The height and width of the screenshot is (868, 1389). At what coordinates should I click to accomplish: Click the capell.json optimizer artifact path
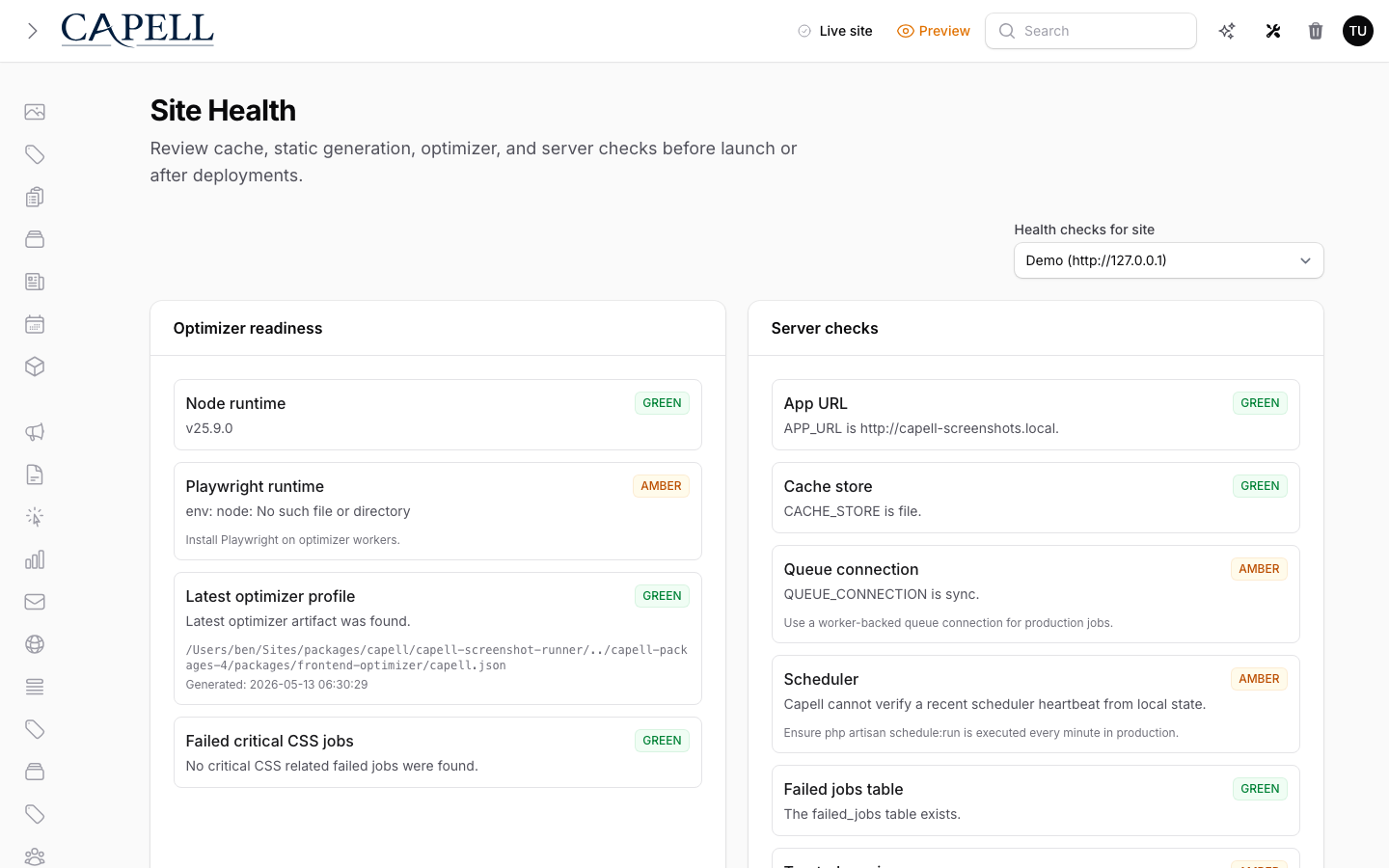[x=437, y=658]
